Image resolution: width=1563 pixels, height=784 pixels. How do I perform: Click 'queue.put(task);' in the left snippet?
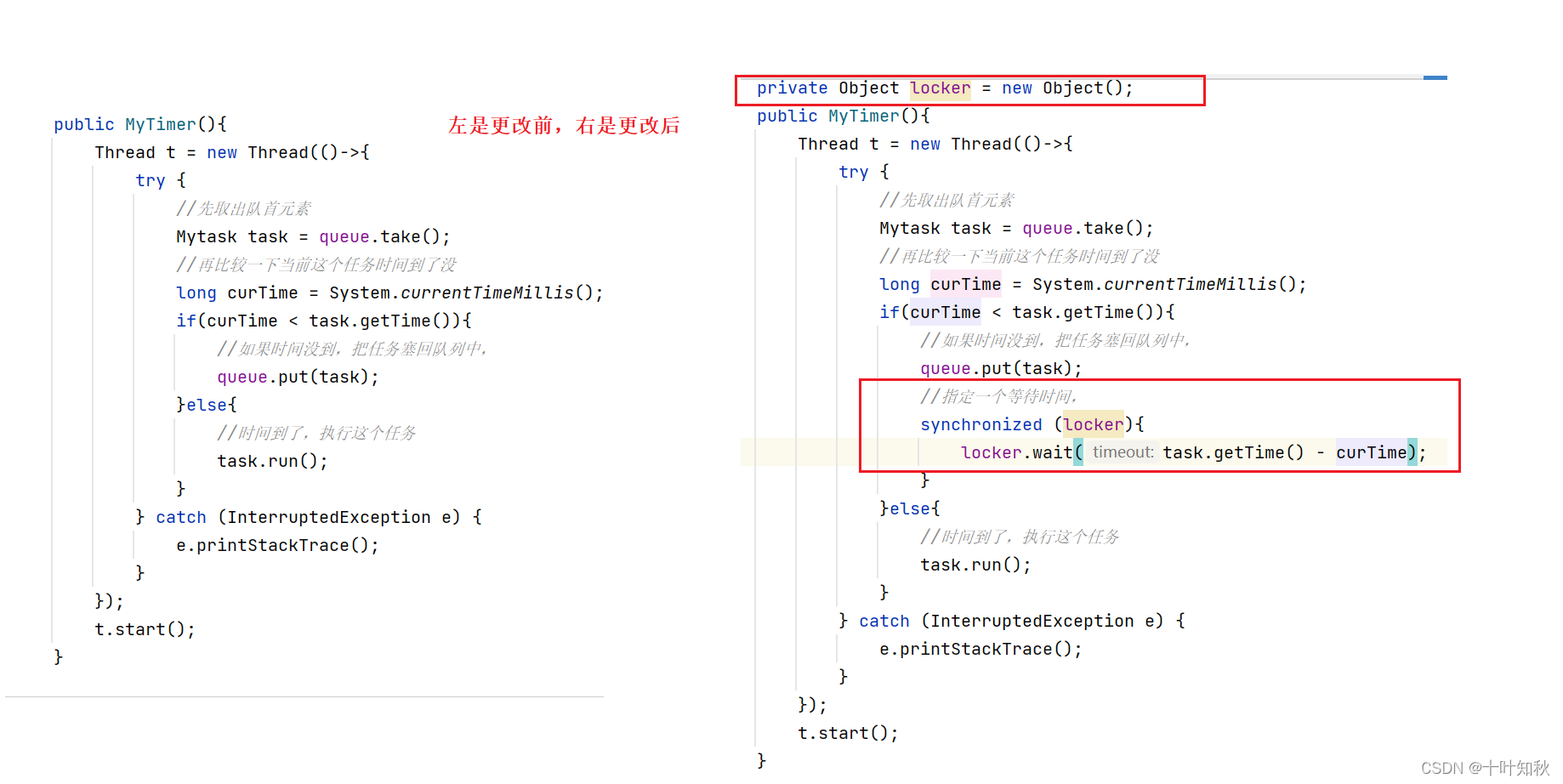[298, 378]
